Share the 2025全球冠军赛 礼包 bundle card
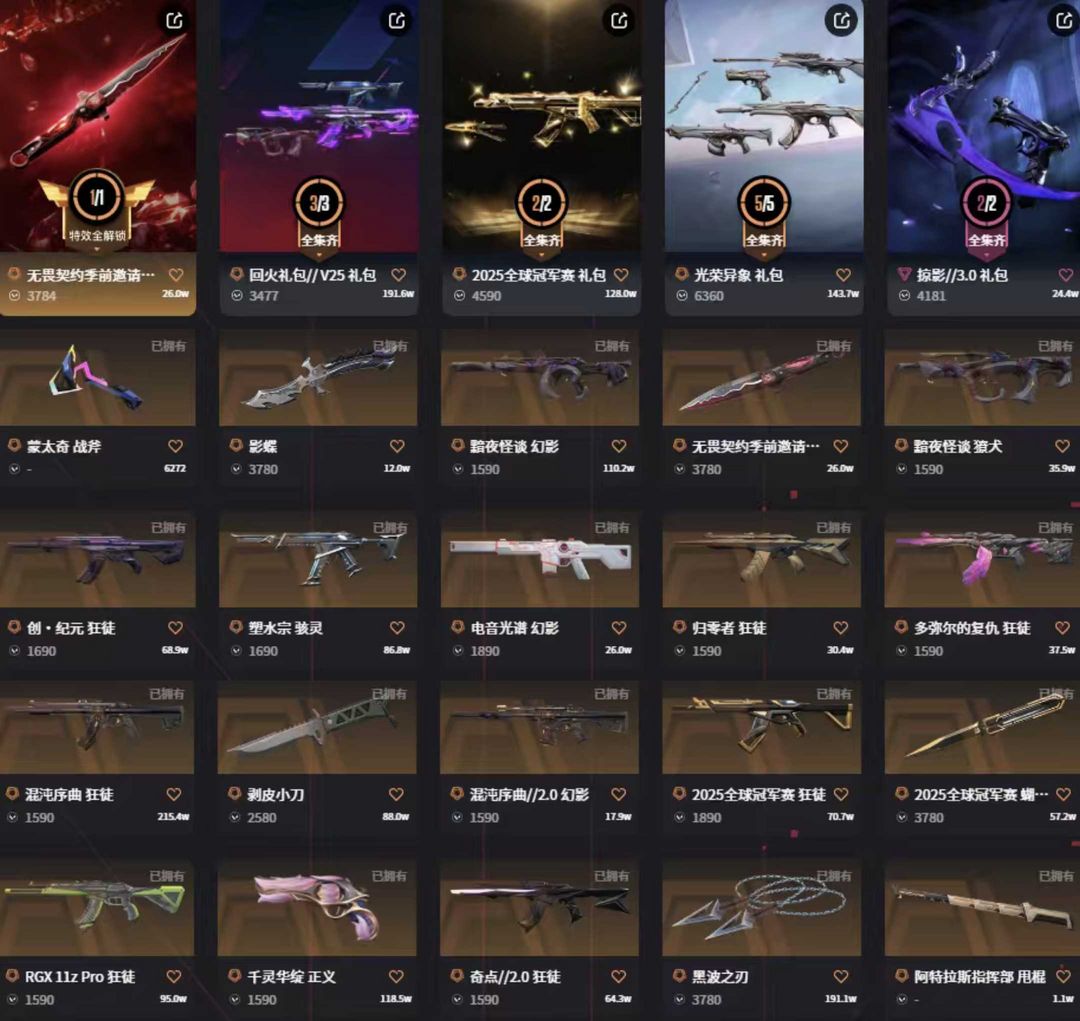Screen dimensions: 1080x1021 619,20
